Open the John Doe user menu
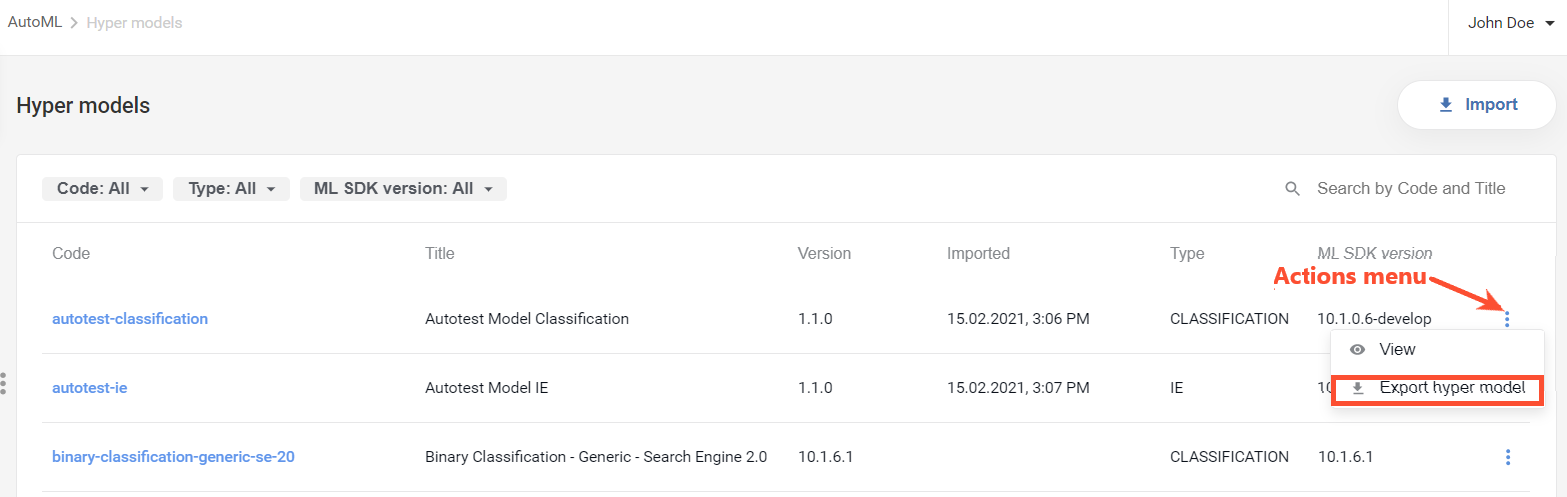Screen dimensions: 1567x497 [x=1508, y=23]
